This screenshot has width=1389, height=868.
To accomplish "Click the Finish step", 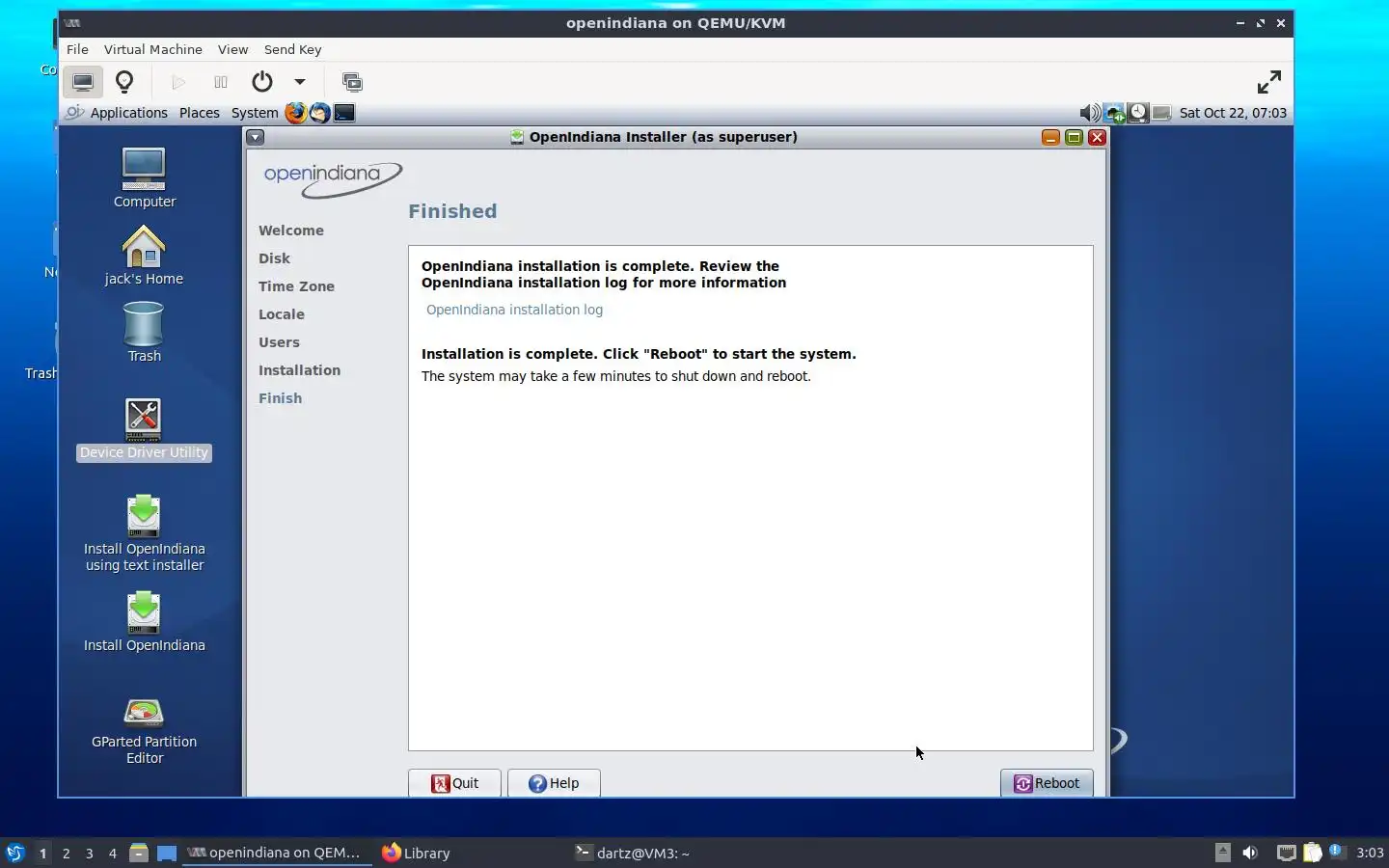I will [x=280, y=398].
